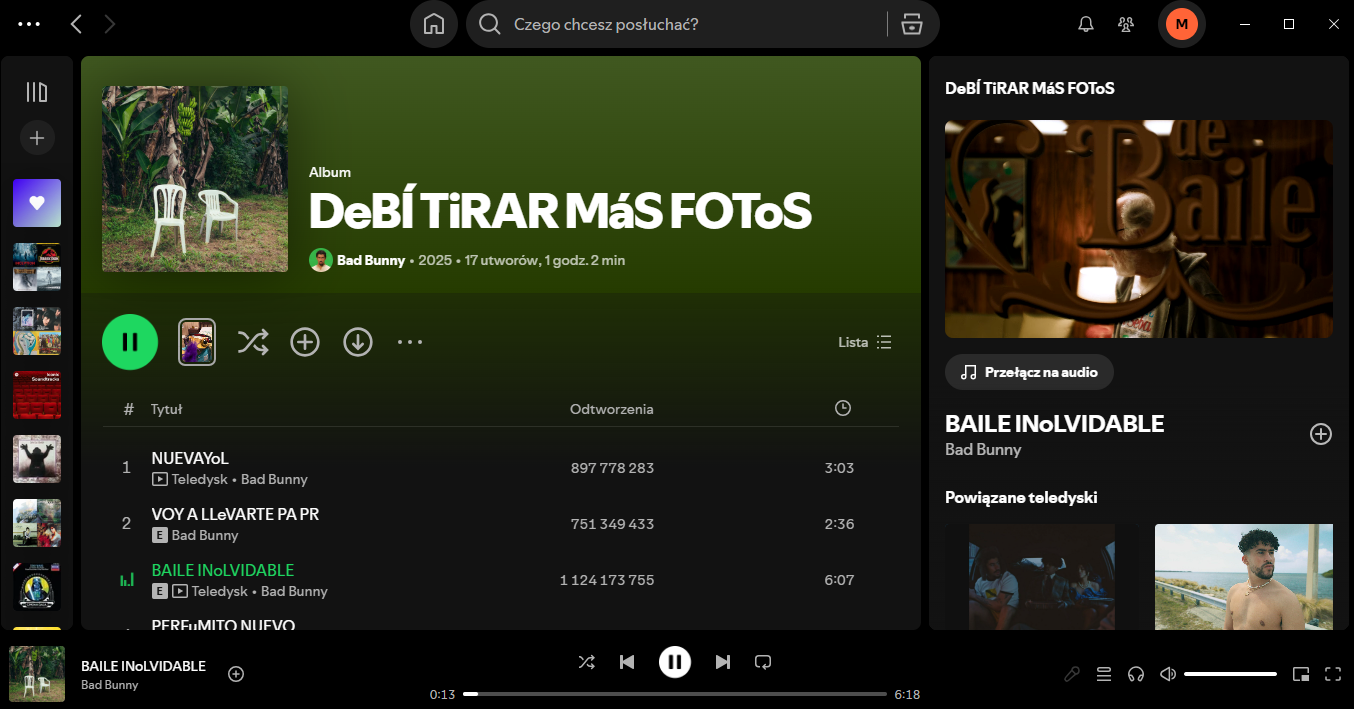
Task: Open the user profile menu M
Action: click(x=1181, y=24)
